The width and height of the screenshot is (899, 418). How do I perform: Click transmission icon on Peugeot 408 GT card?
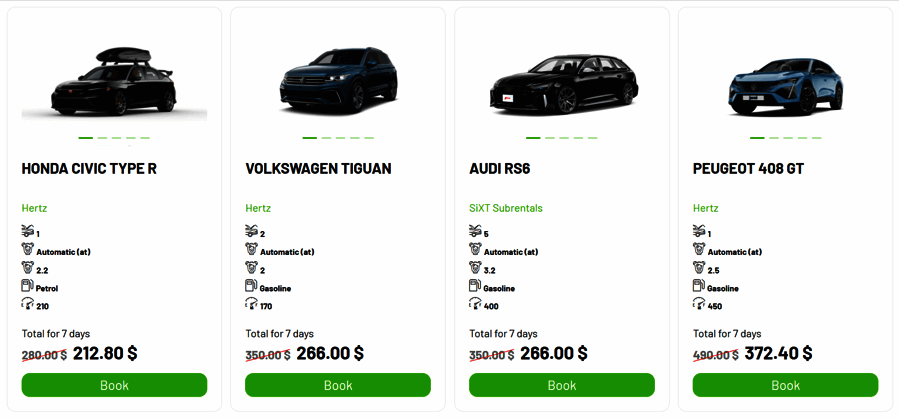tap(699, 250)
